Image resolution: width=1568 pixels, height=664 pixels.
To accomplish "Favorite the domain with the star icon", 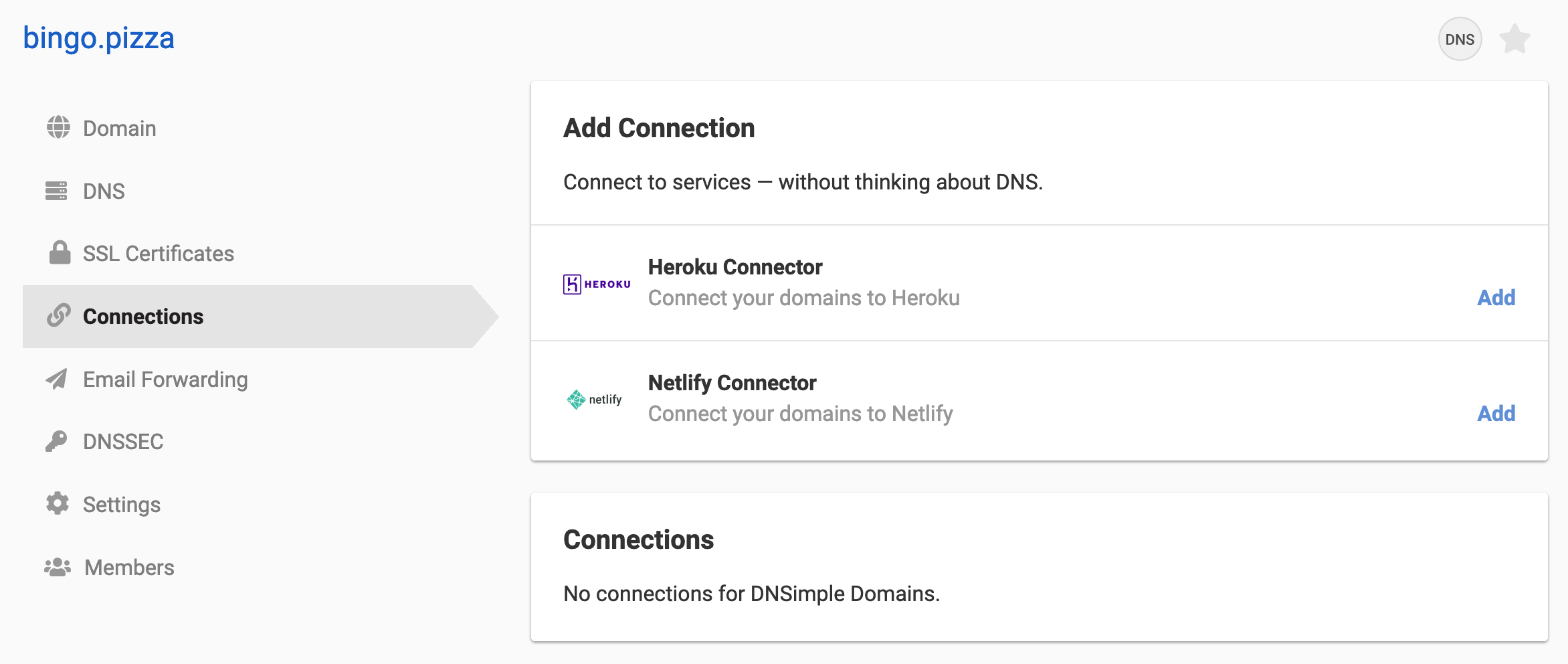I will [x=1515, y=39].
